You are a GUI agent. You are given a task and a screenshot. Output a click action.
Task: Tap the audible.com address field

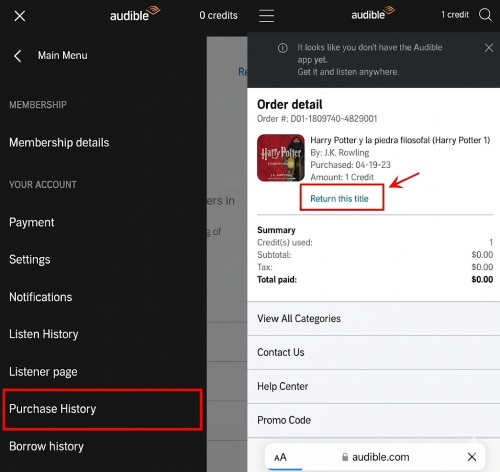[x=375, y=457]
